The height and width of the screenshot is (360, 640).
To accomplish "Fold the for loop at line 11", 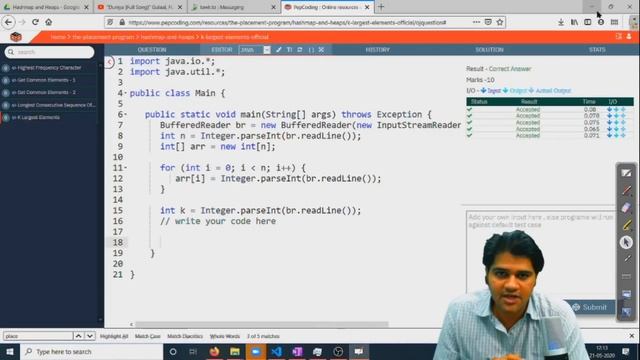I will pyautogui.click(x=125, y=168).
